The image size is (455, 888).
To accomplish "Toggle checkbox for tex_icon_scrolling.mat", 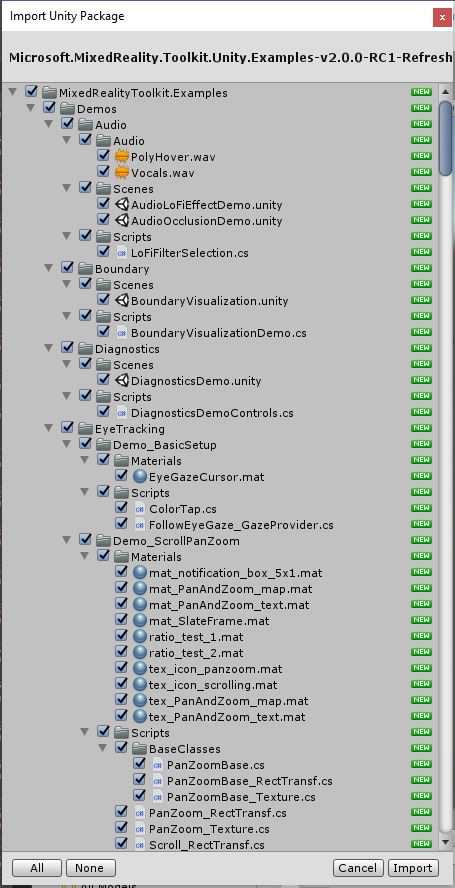I will pyautogui.click(x=121, y=683).
